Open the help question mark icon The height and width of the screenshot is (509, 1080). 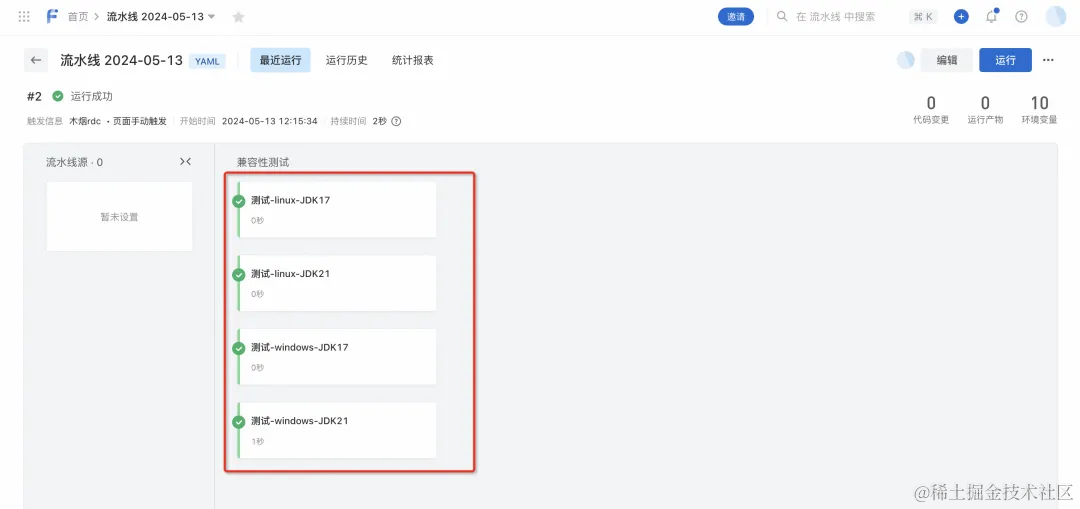point(1021,17)
